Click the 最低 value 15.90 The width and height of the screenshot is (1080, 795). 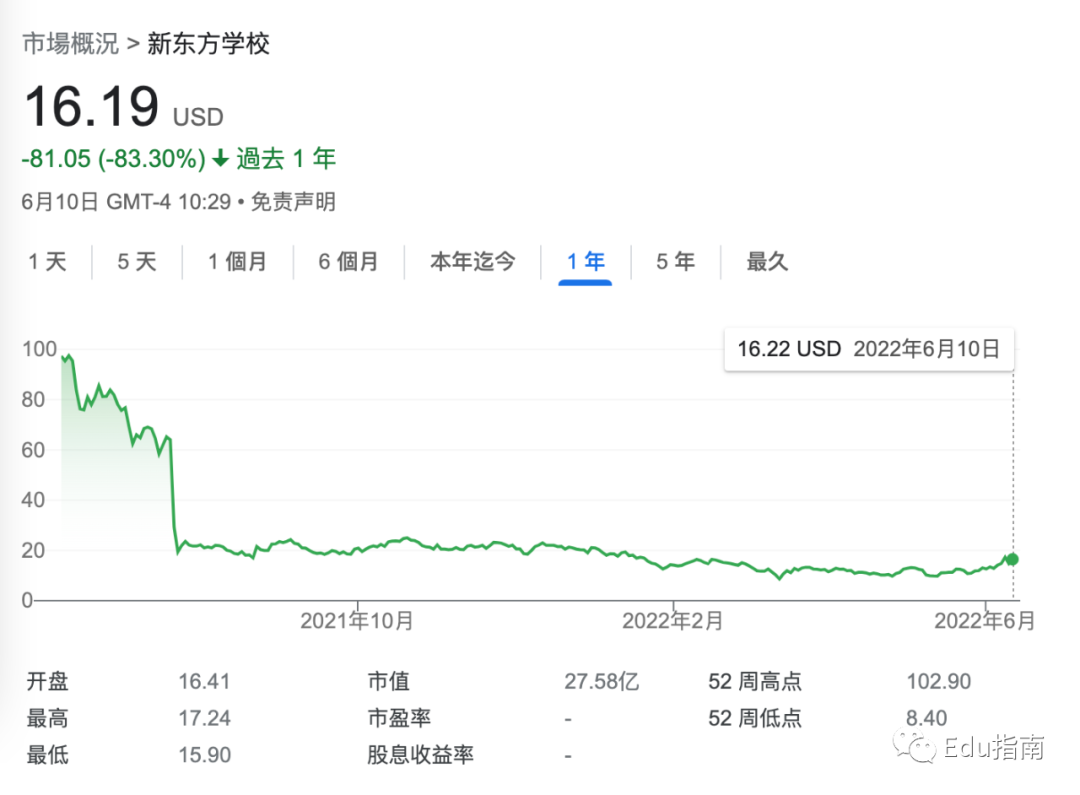pos(205,754)
